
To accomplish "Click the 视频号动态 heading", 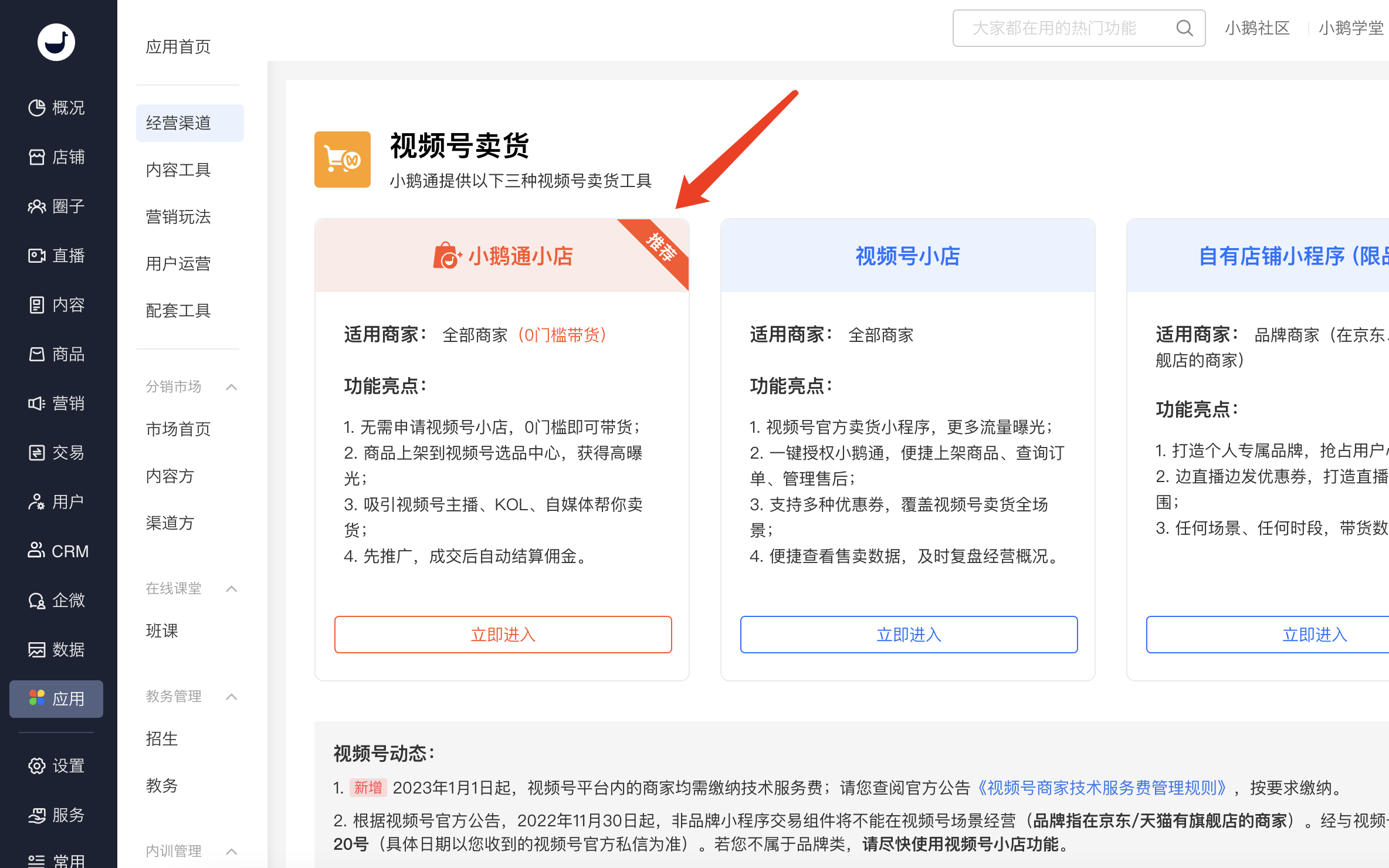I will [x=384, y=754].
